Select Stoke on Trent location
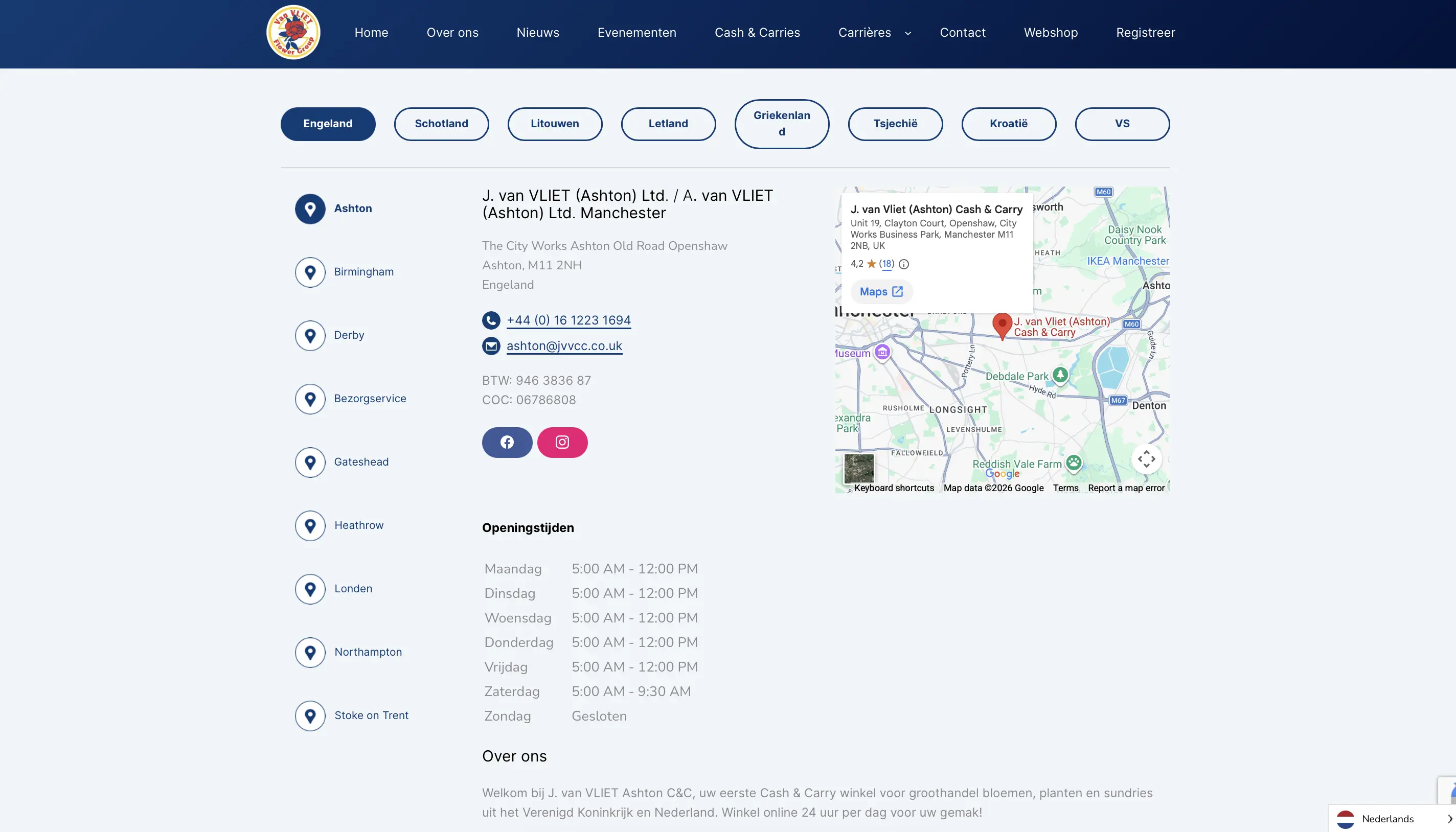This screenshot has width=1456, height=832. pos(371,715)
